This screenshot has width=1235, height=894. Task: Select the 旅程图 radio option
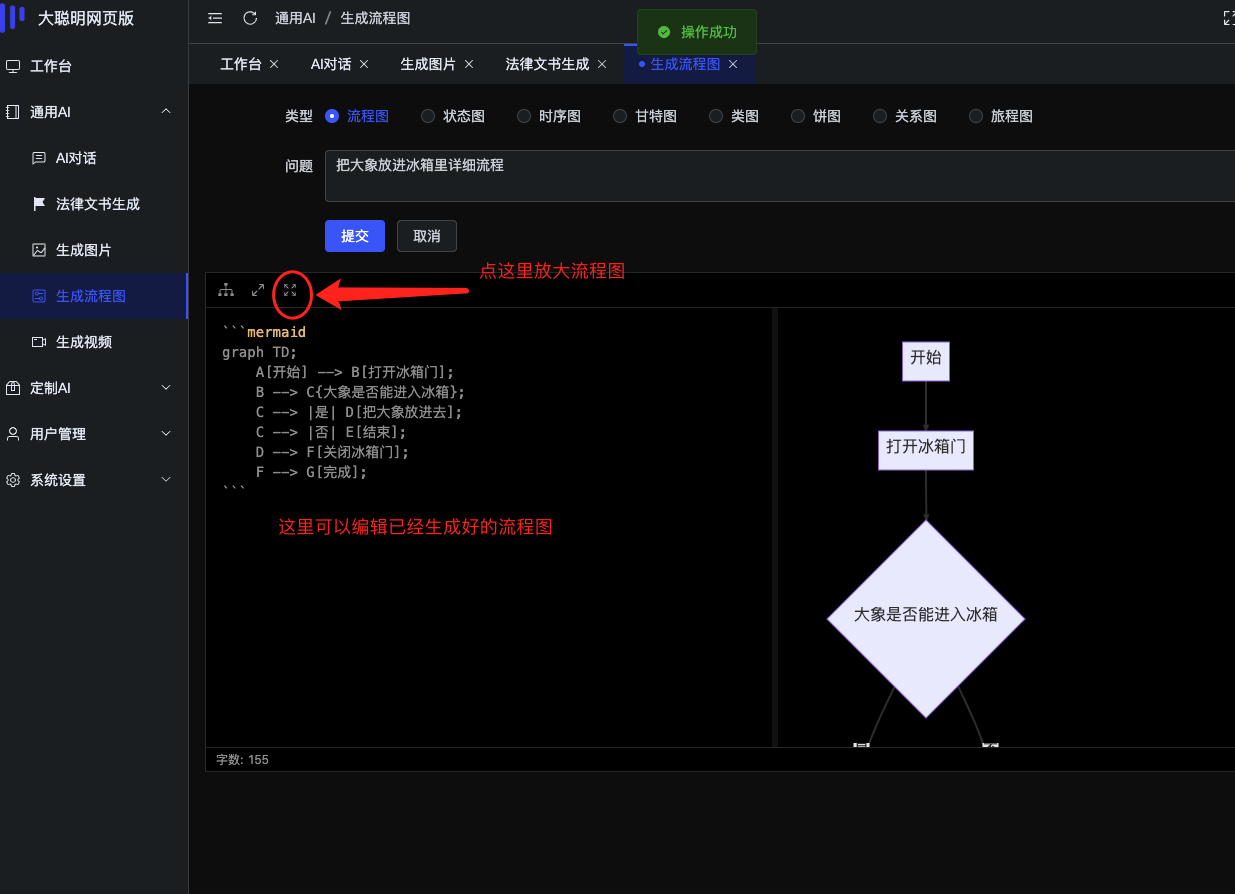tap(976, 116)
